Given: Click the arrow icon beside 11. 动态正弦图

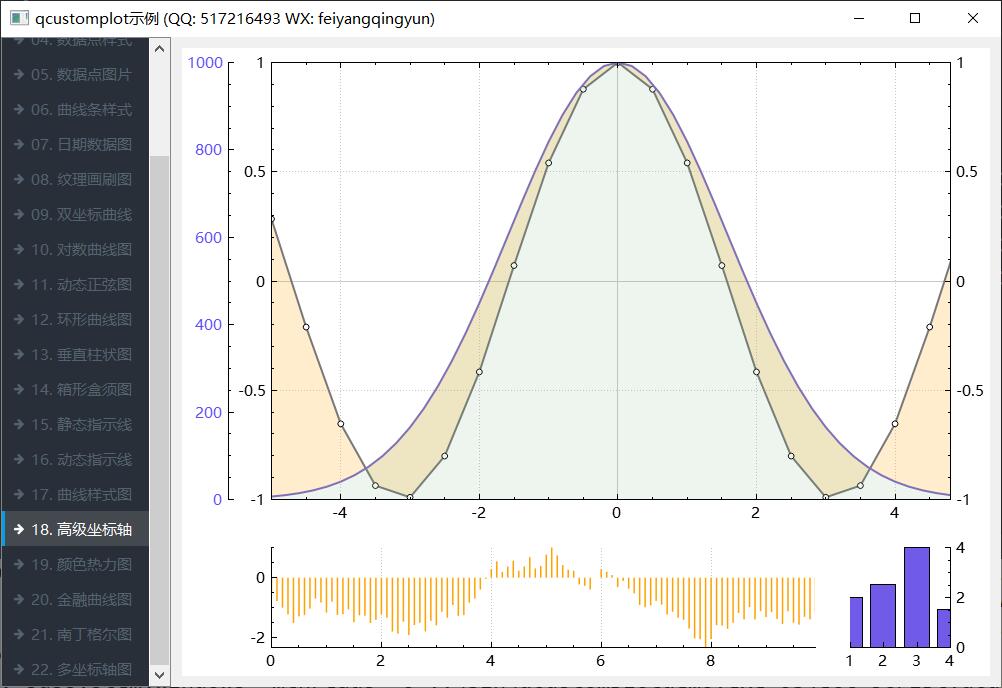Looking at the screenshot, I should (x=18, y=285).
